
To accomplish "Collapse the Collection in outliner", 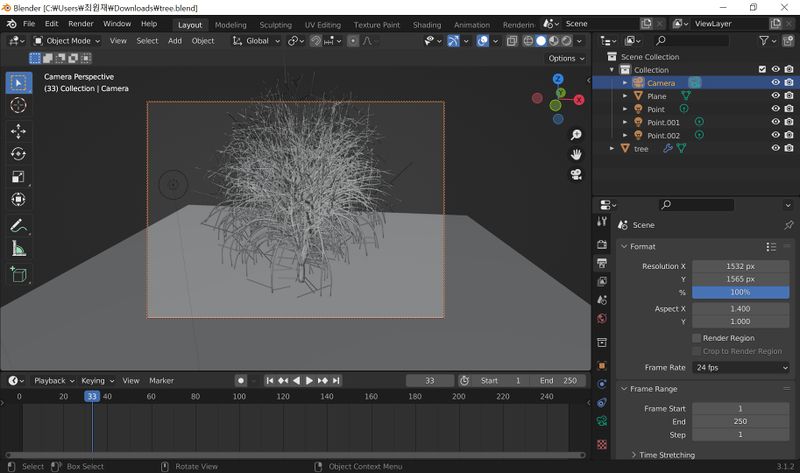I will click(x=612, y=70).
